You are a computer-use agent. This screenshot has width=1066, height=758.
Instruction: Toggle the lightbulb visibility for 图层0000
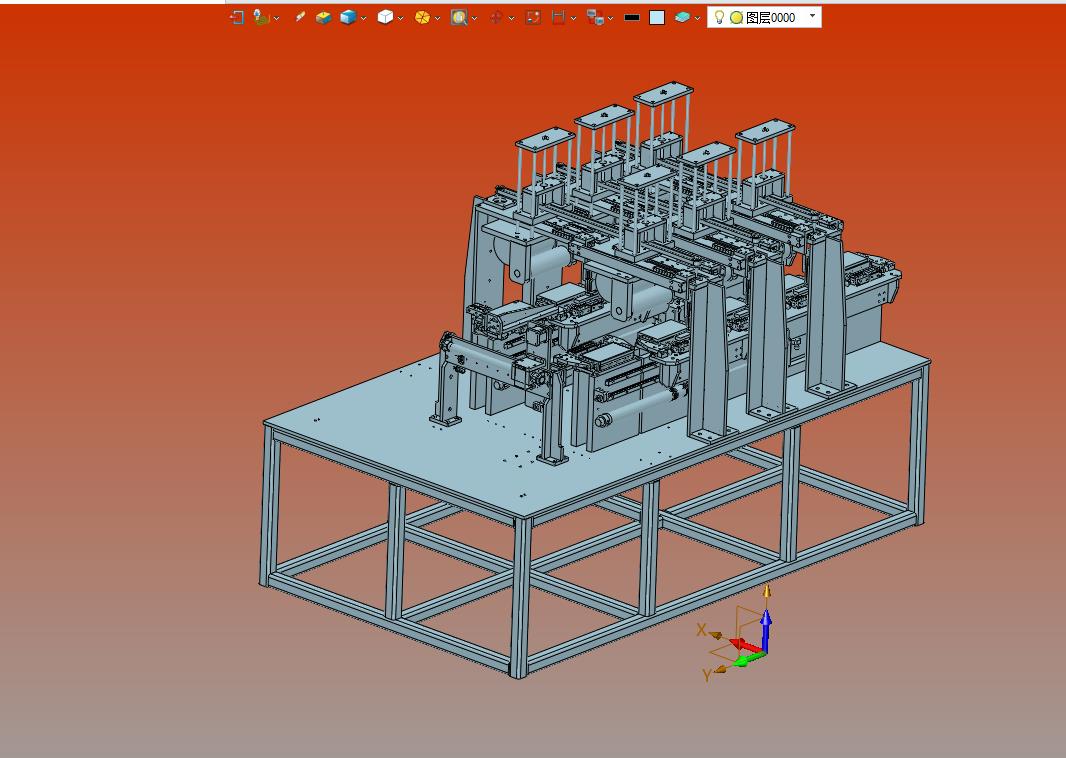point(719,17)
